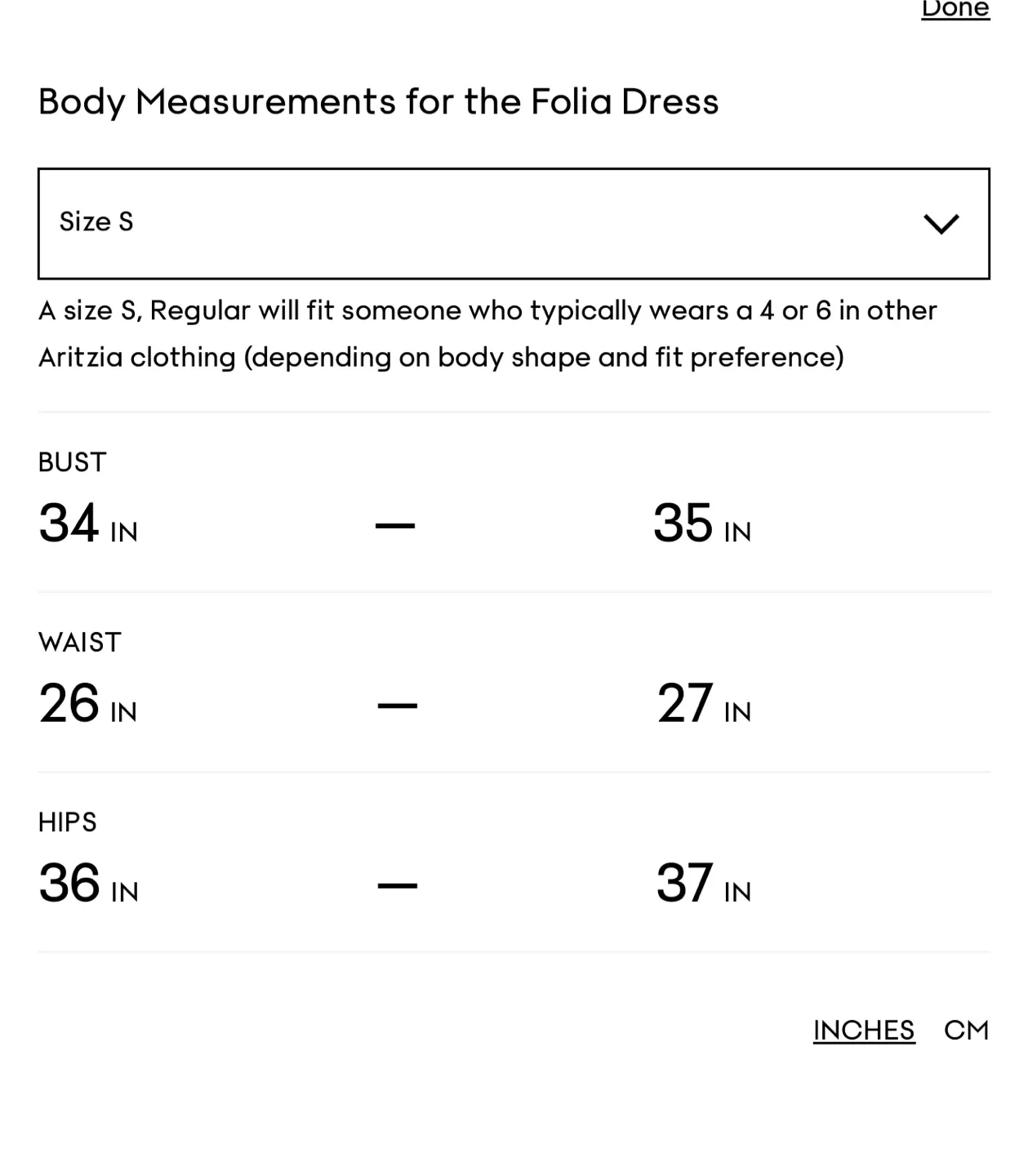This screenshot has width=1028, height=1176.
Task: Click the chevron arrow on the size selector
Action: (x=941, y=223)
